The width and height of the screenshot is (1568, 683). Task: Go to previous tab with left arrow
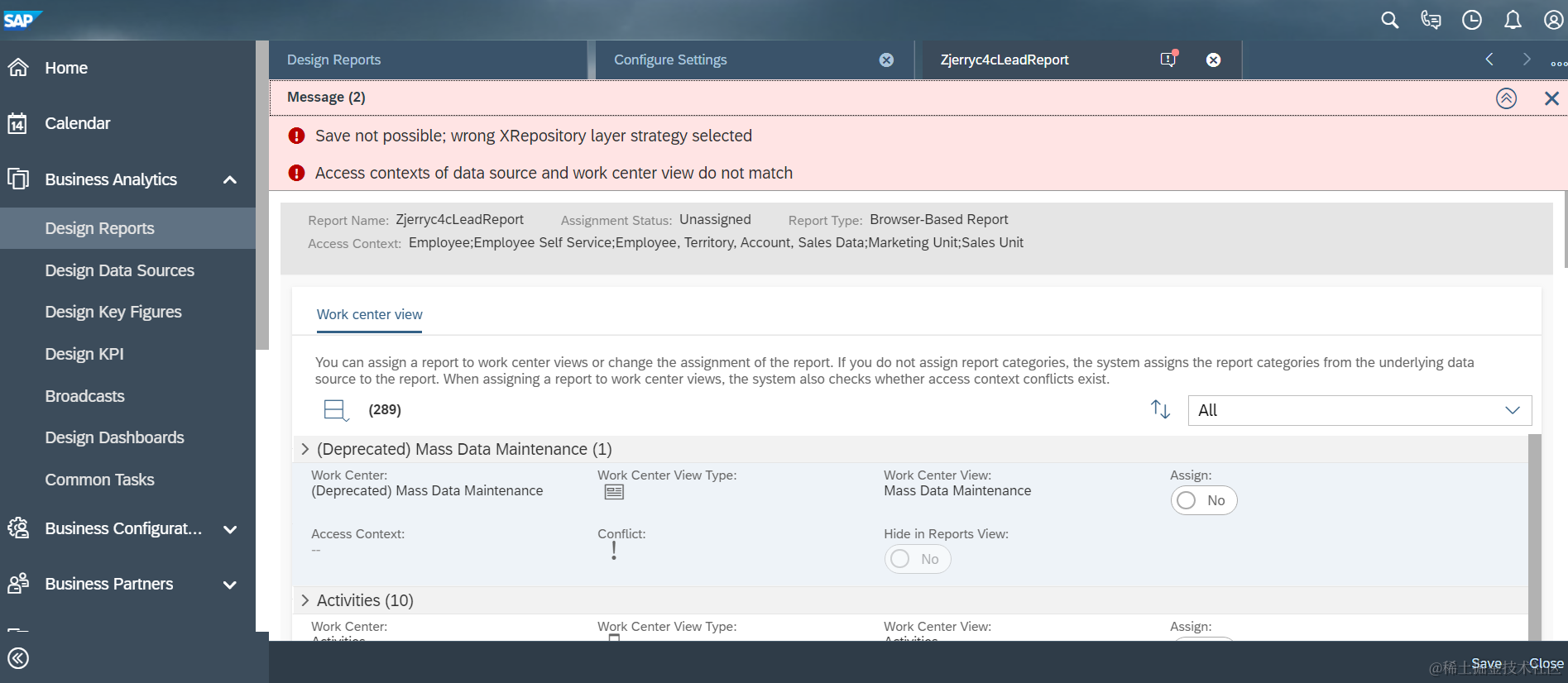[1489, 59]
